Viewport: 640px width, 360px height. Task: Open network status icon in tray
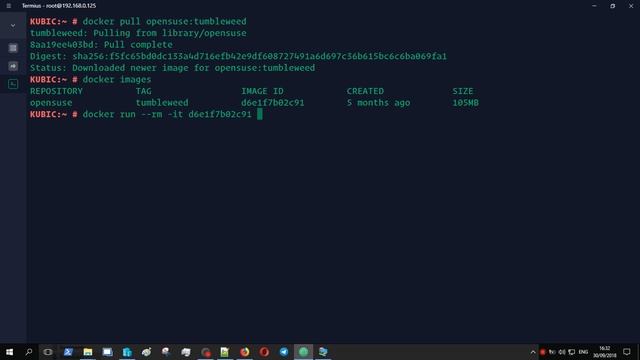(x=572, y=352)
